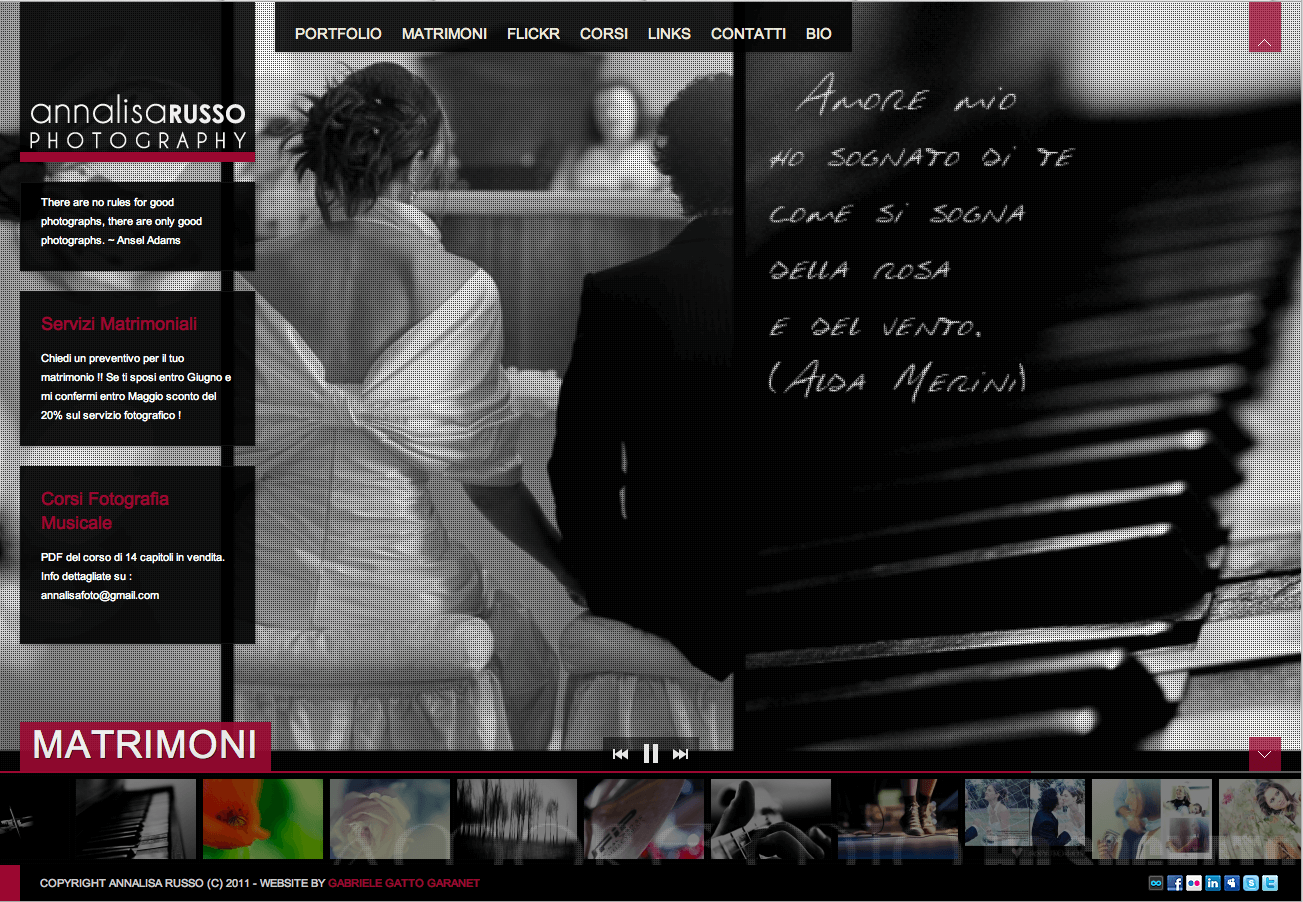
Task: Open the Skype icon in the footer
Action: click(x=1251, y=883)
